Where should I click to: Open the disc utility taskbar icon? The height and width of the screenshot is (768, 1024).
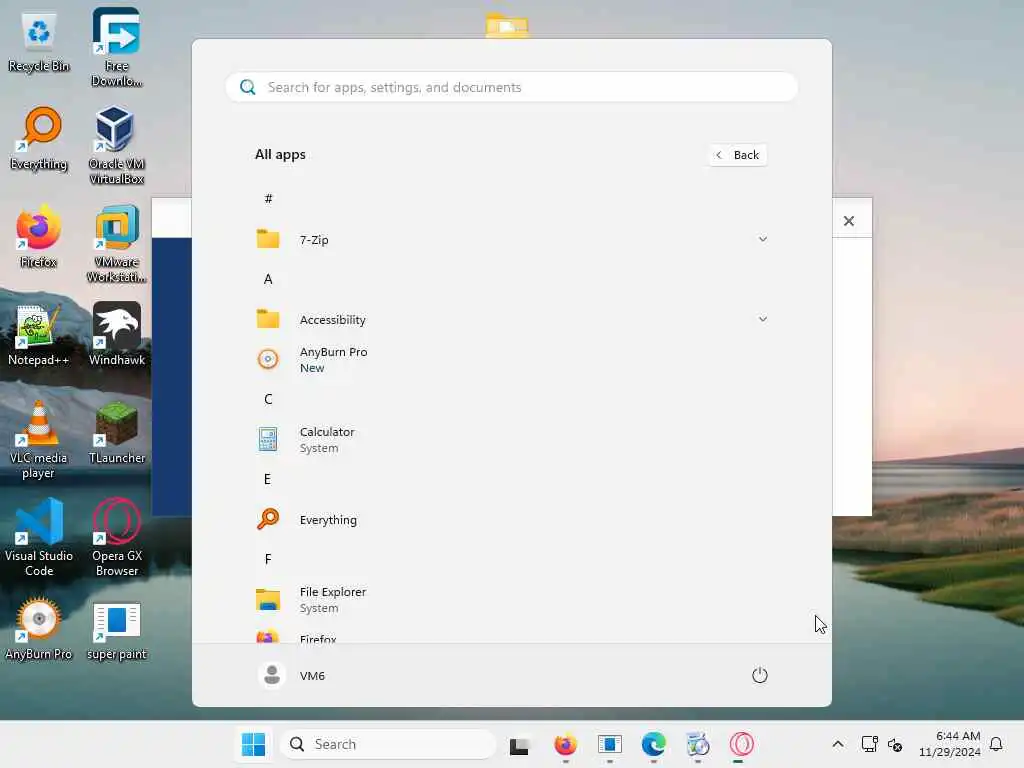697,744
